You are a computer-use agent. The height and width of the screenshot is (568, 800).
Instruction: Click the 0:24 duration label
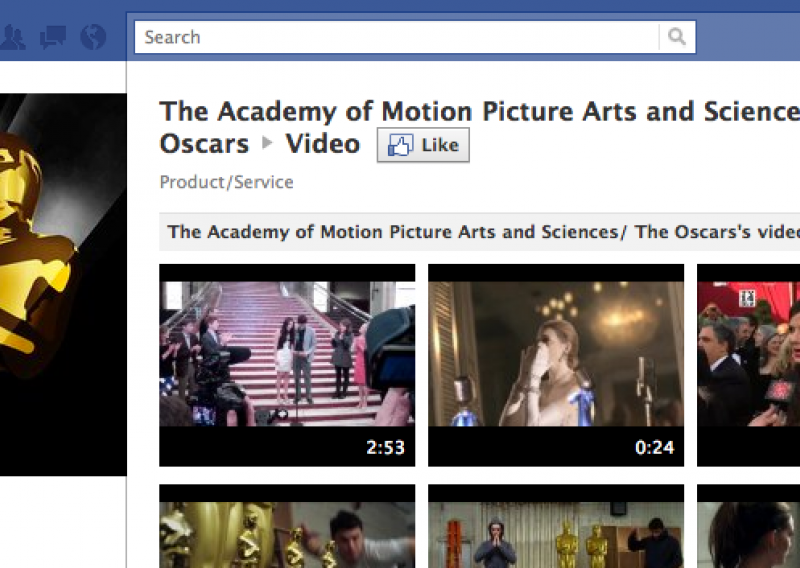pos(655,448)
